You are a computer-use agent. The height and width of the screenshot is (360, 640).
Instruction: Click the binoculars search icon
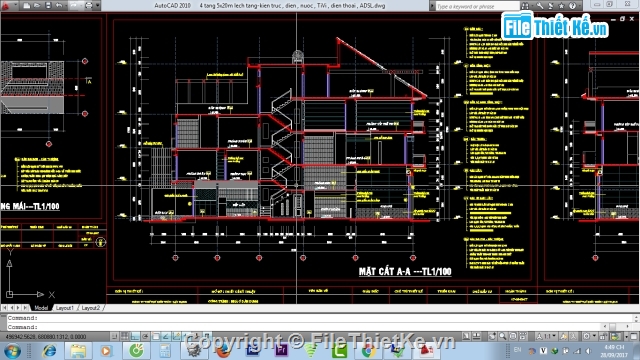(525, 6)
